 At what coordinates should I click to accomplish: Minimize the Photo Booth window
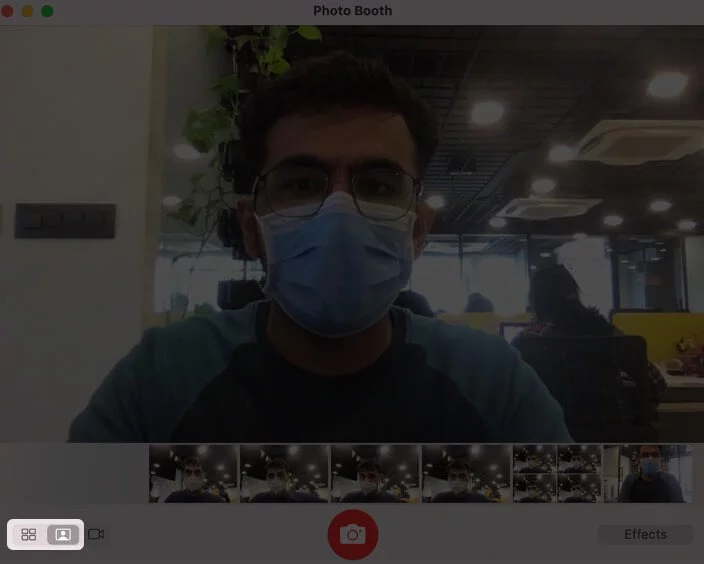(27, 11)
